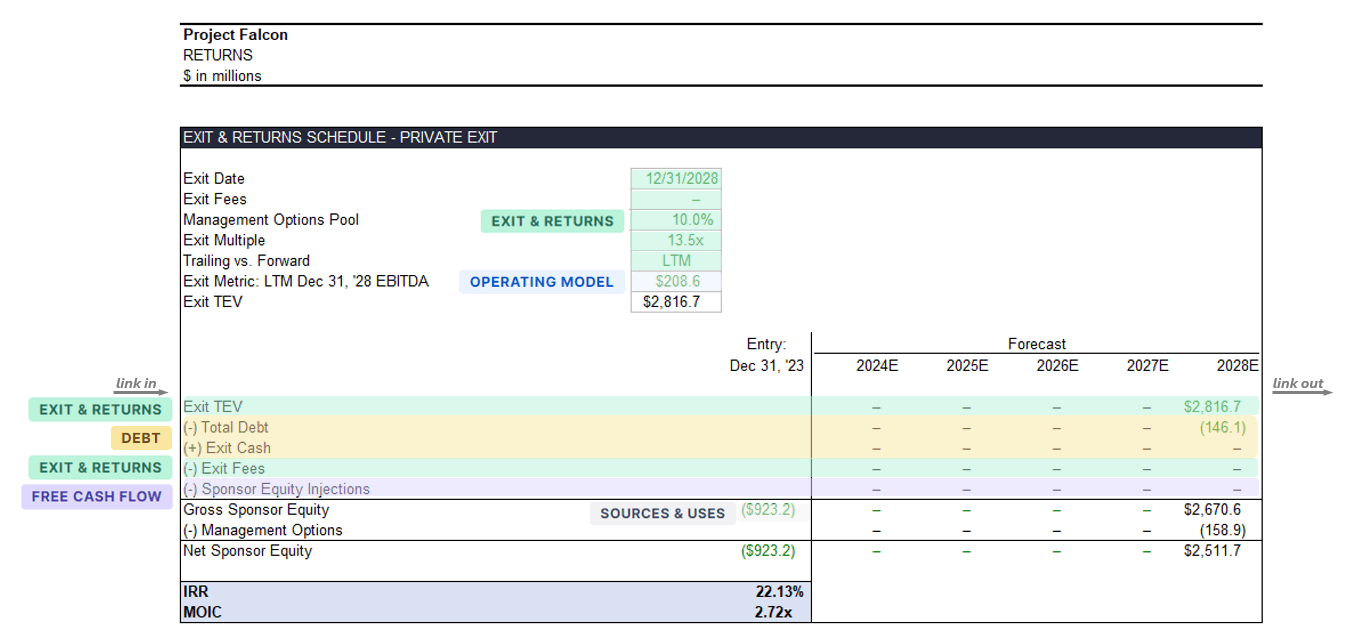Click the purple FREE CASH FLOW tag
The image size is (1349, 641).
point(96,496)
